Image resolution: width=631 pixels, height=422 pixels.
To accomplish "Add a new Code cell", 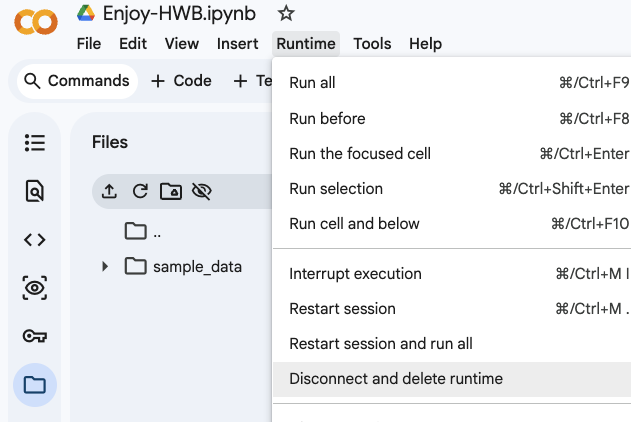I will 181,81.
